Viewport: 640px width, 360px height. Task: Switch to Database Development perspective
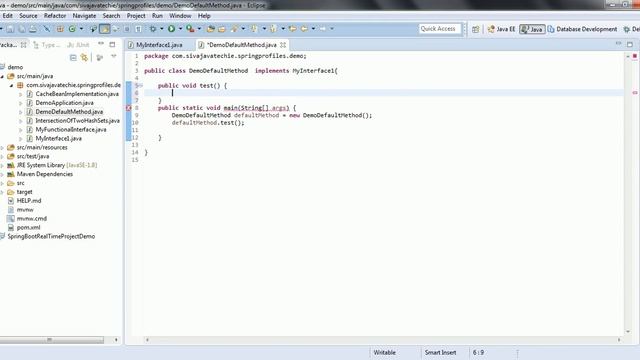click(x=582, y=29)
